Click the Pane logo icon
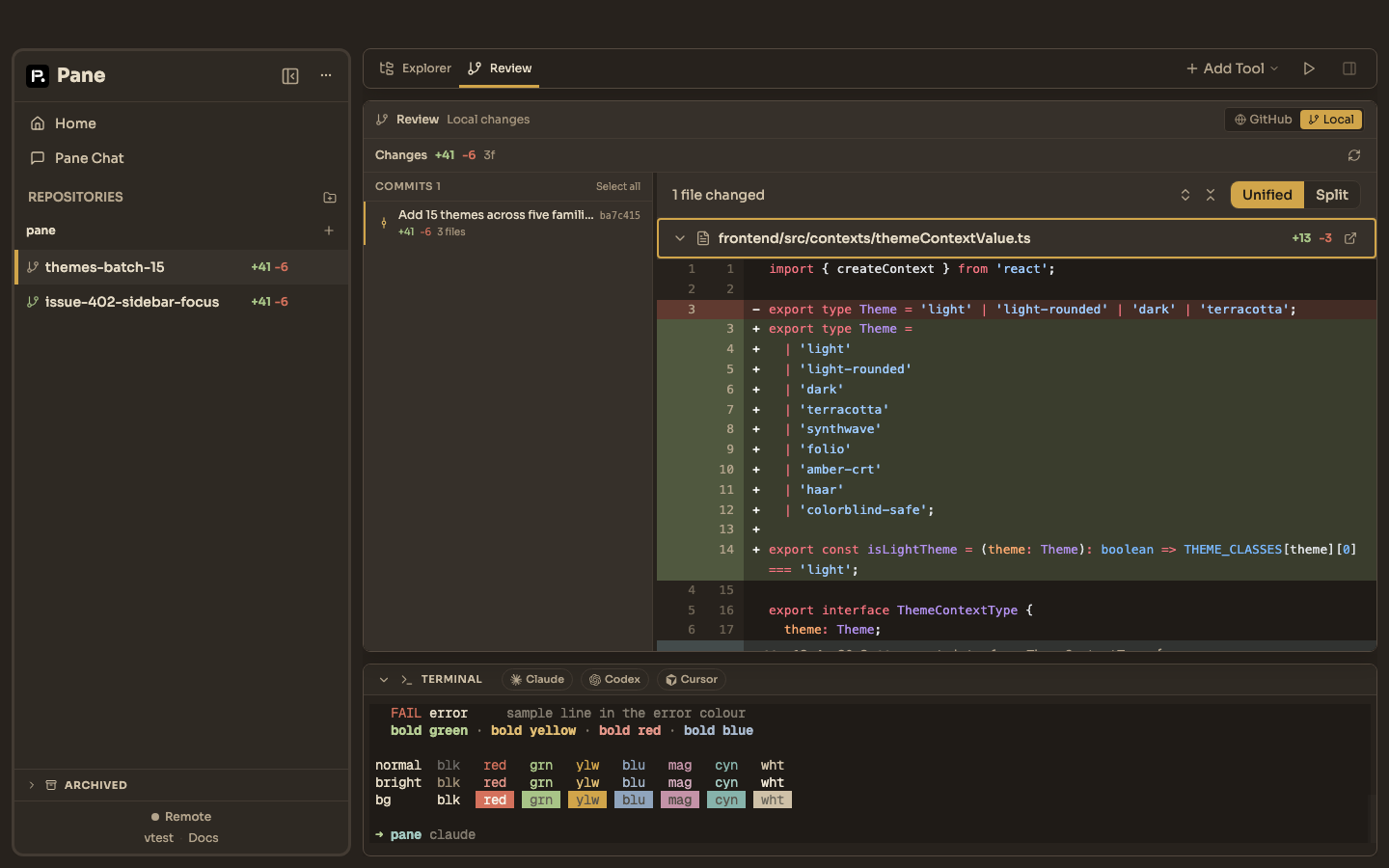1389x868 pixels. point(38,76)
